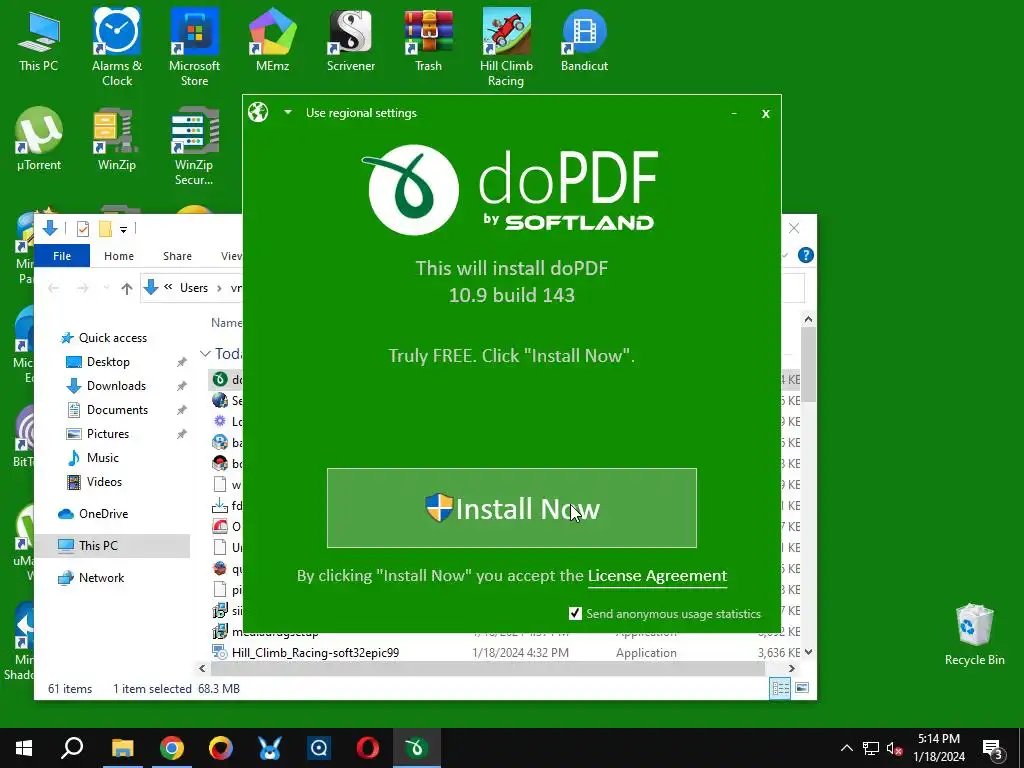Uncheck Send anonymous usage statistics
Image resolution: width=1024 pixels, height=768 pixels.
pyautogui.click(x=575, y=614)
